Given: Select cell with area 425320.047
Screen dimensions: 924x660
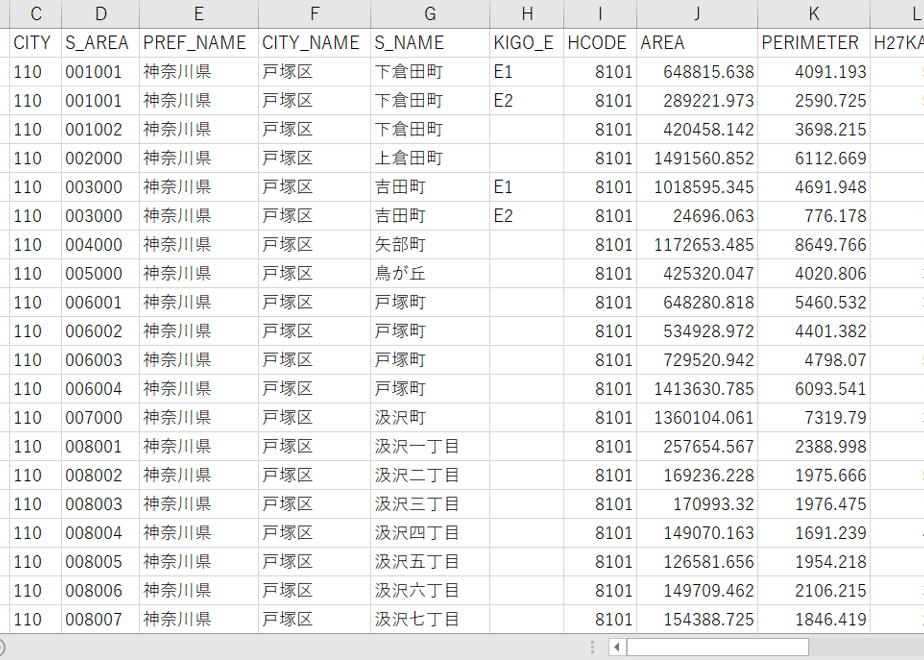Looking at the screenshot, I should 697,274.
